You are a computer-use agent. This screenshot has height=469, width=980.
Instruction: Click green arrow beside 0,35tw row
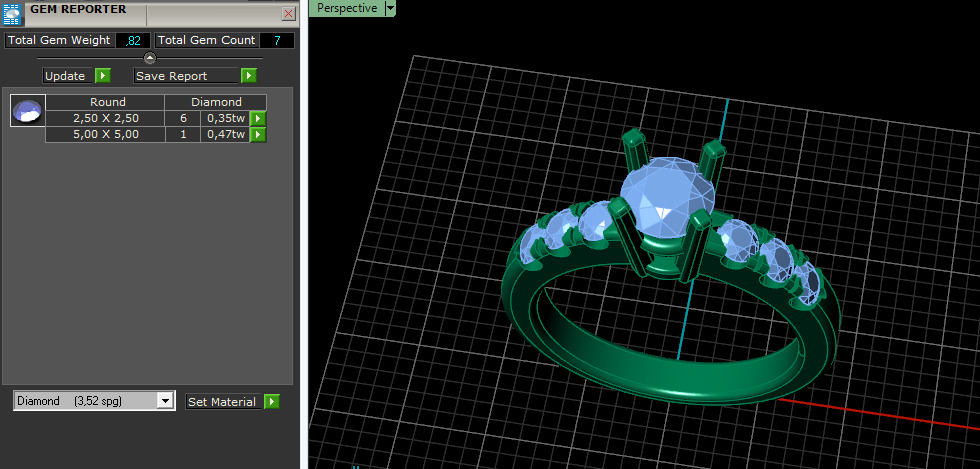click(258, 118)
